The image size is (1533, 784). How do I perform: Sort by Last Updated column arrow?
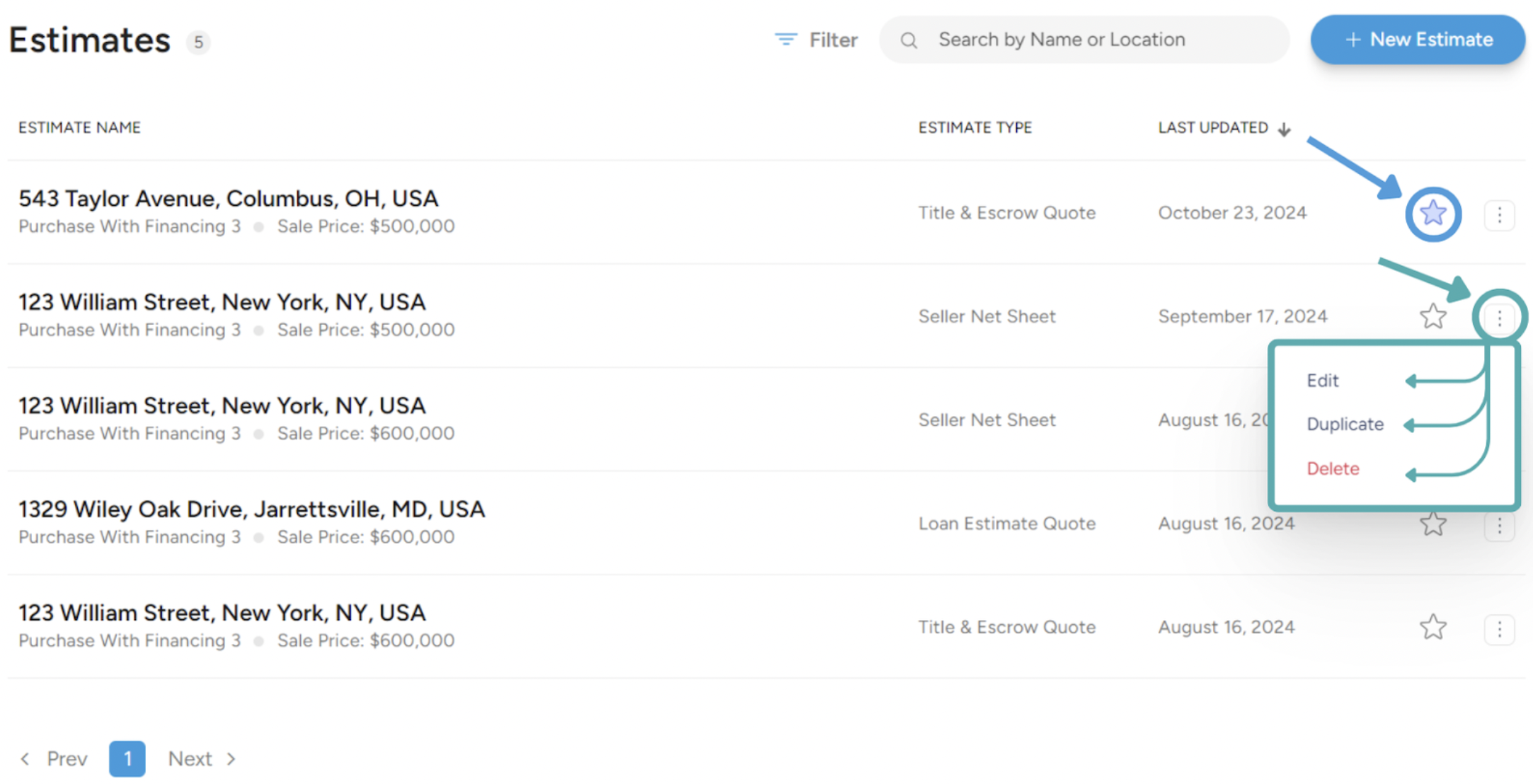pos(1284,129)
